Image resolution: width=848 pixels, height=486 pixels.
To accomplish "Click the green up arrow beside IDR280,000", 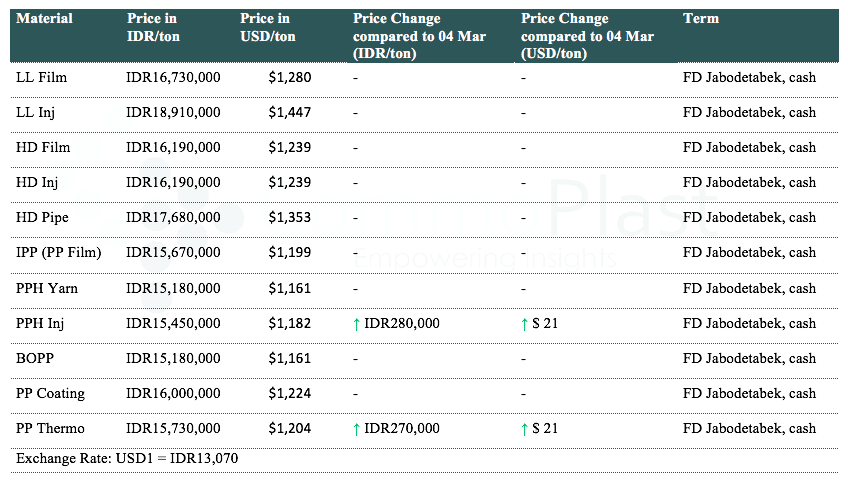I will (357, 323).
